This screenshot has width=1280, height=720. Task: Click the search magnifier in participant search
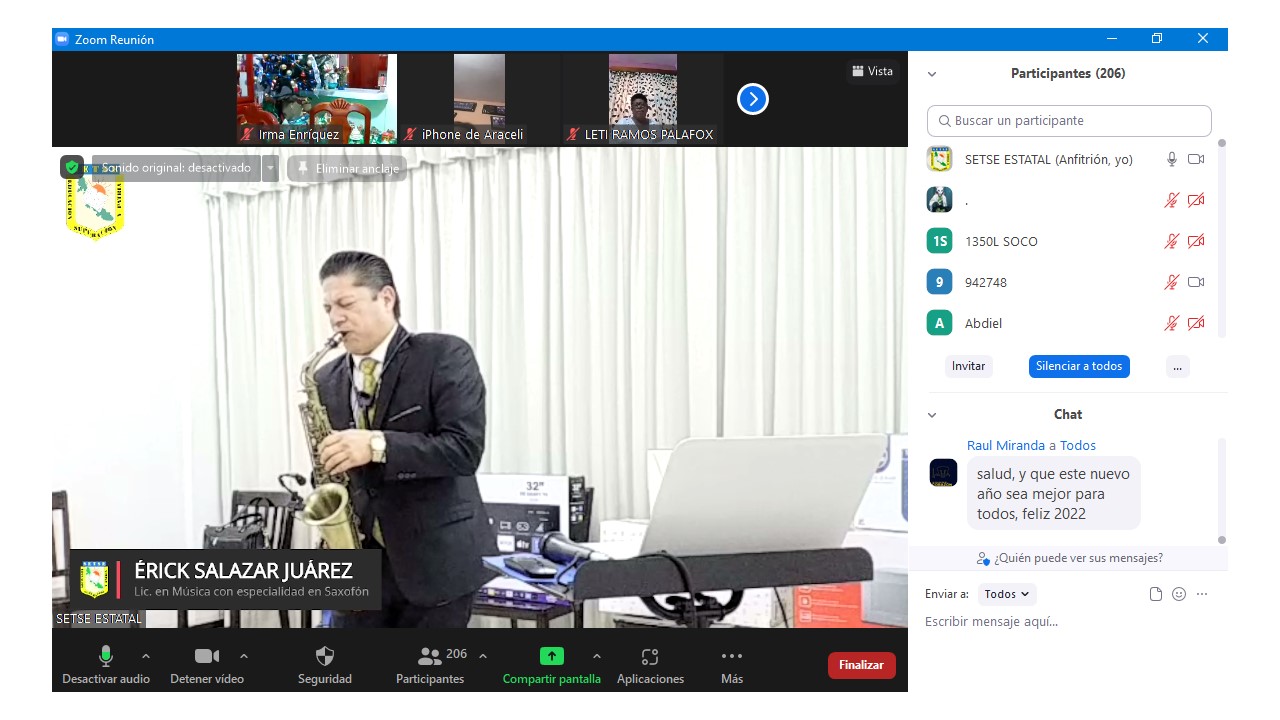pos(944,121)
